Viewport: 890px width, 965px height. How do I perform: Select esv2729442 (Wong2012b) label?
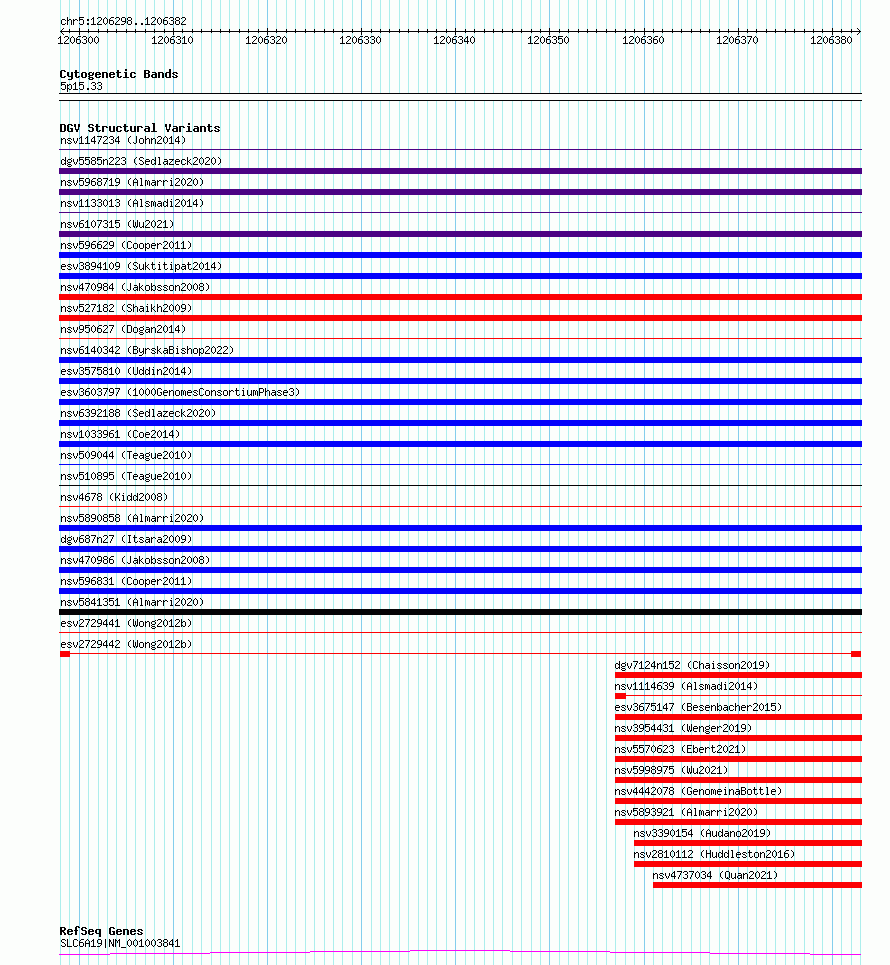tap(126, 644)
